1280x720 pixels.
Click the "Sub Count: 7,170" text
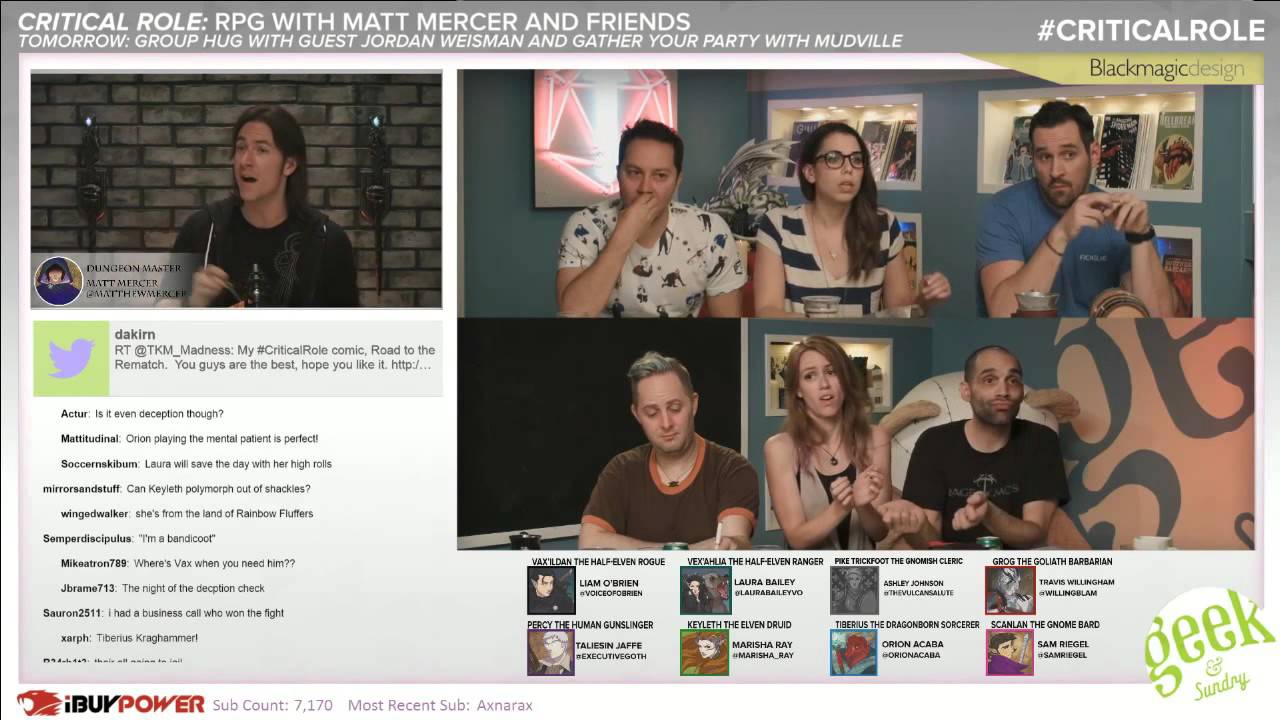click(272, 705)
